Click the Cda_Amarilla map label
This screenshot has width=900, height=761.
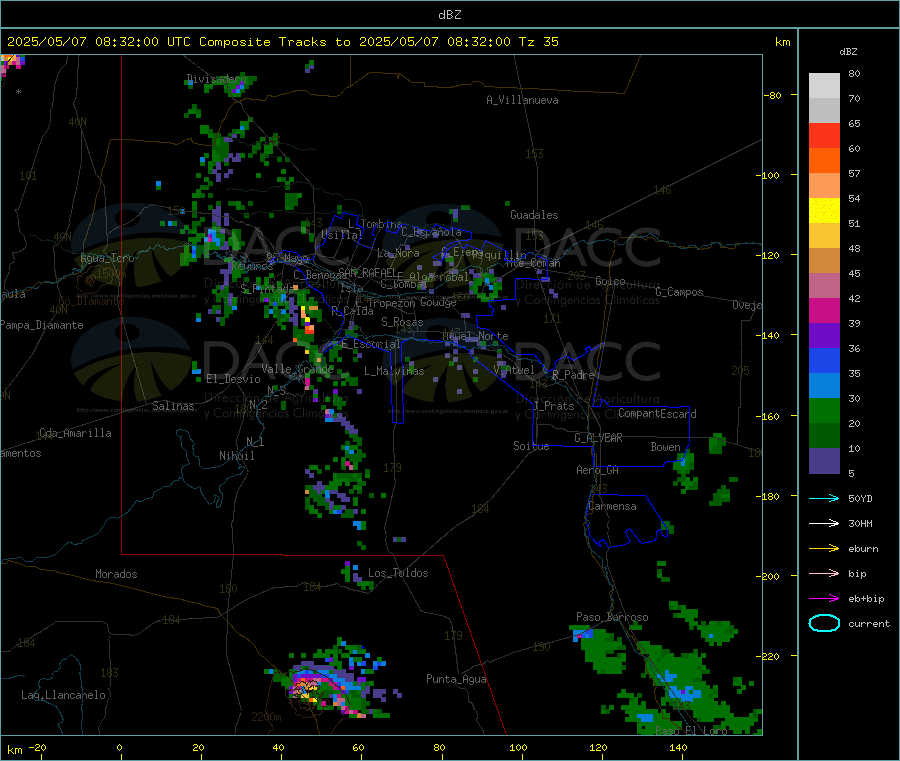pos(75,433)
